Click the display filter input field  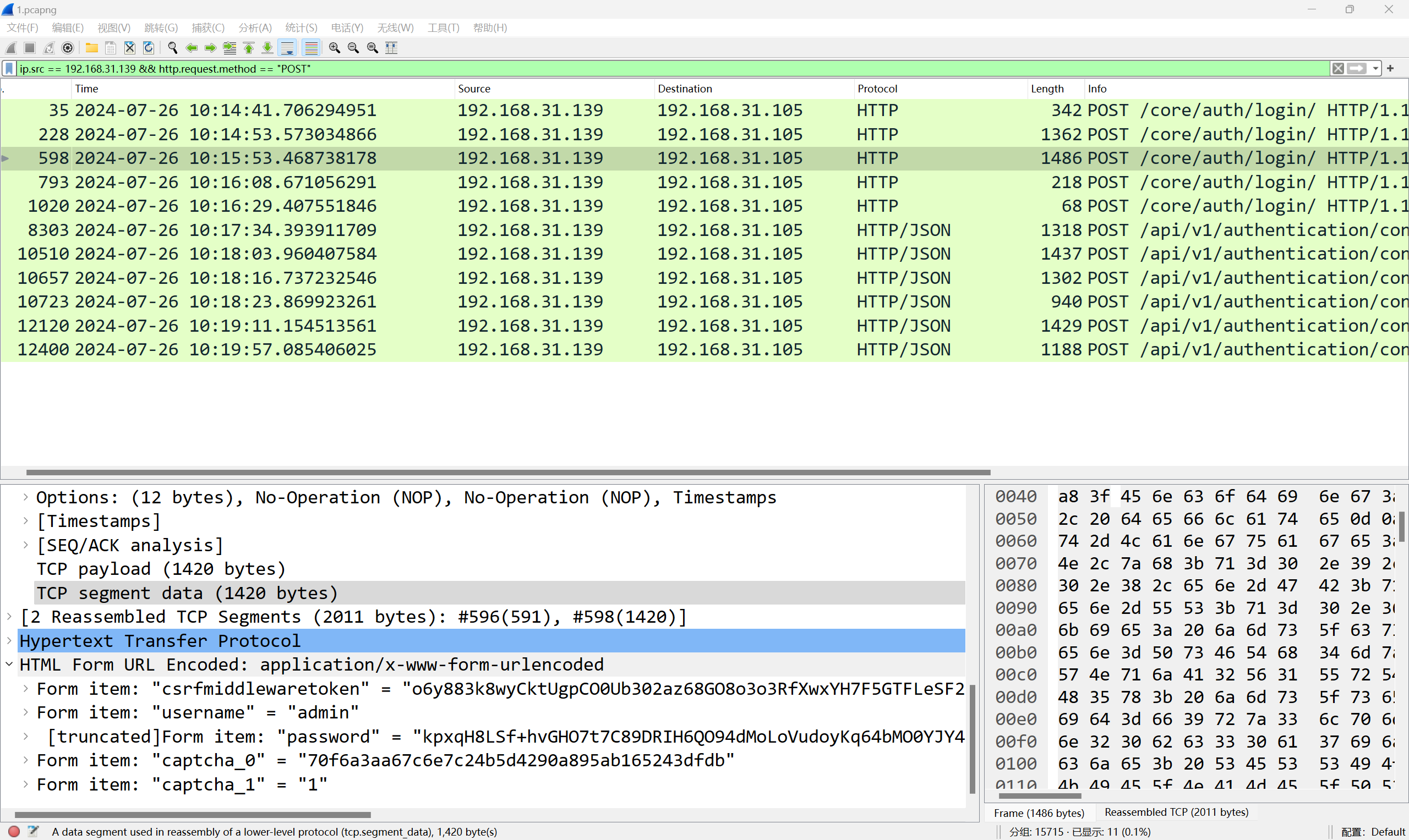tap(673, 69)
